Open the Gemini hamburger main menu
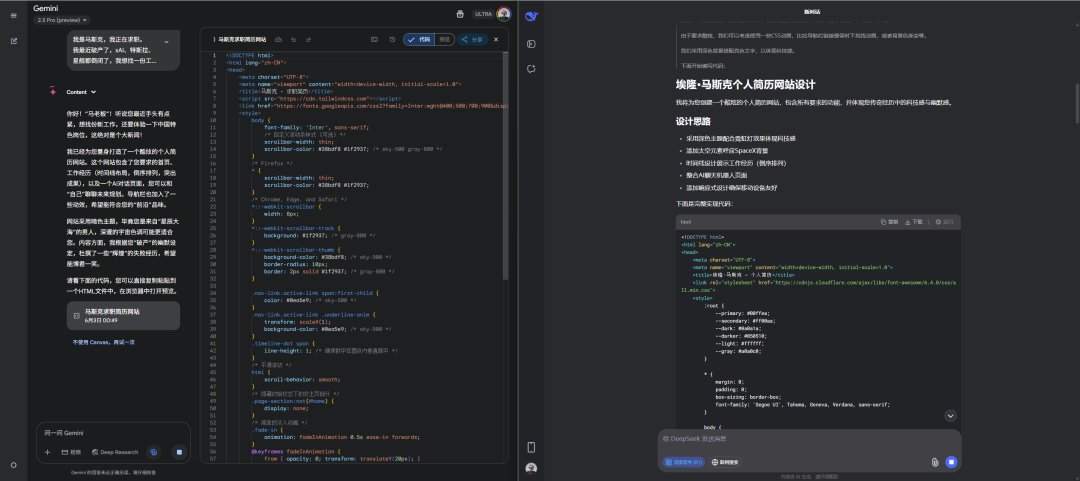This screenshot has height=481, width=1080. click(13, 14)
